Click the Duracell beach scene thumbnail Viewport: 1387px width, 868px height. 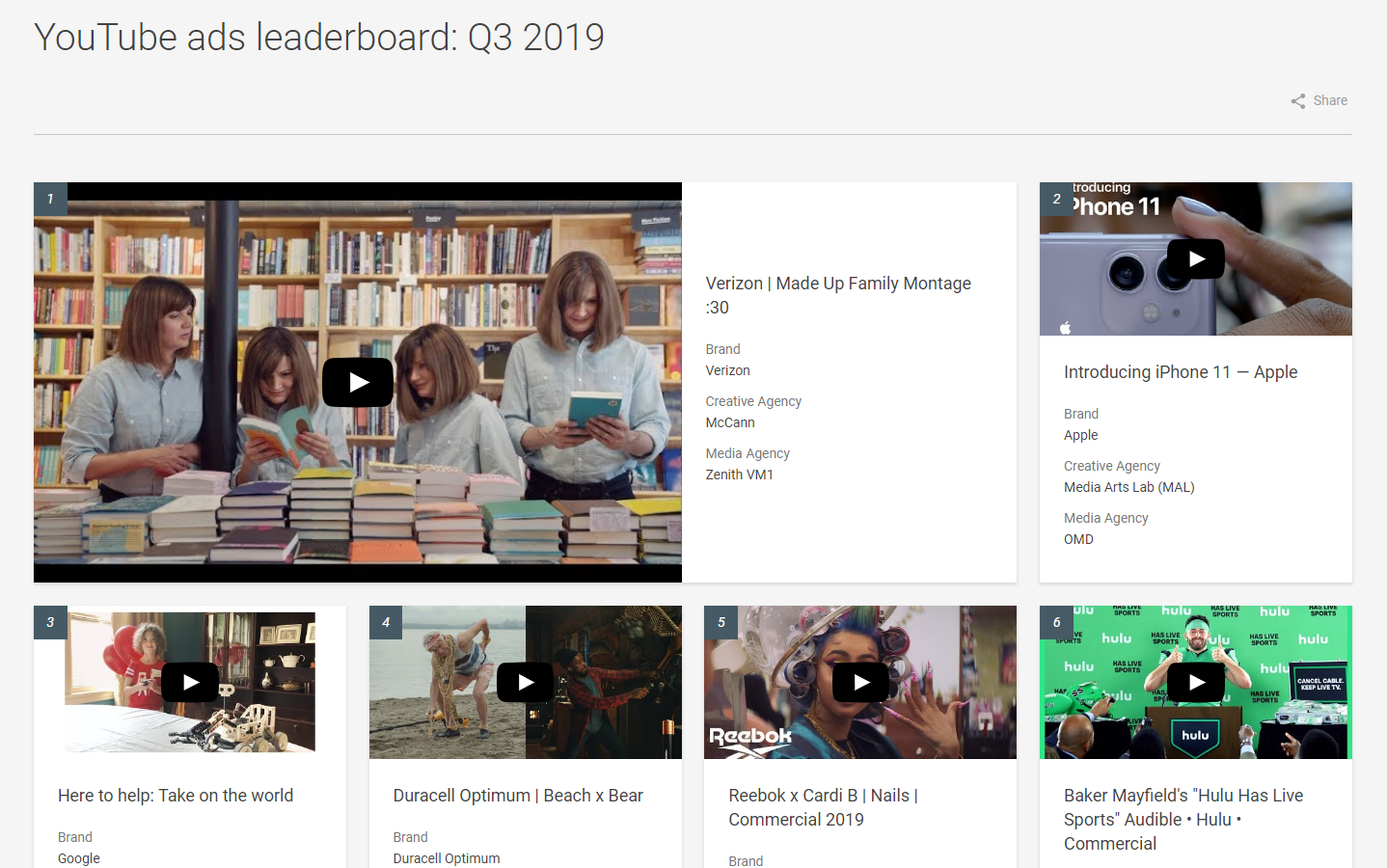(526, 682)
